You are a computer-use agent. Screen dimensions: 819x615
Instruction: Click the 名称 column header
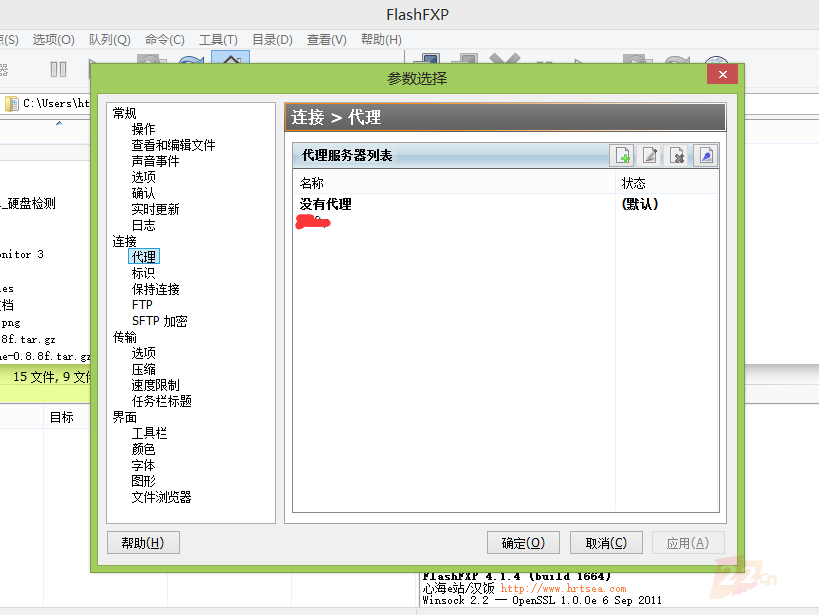[x=453, y=183]
